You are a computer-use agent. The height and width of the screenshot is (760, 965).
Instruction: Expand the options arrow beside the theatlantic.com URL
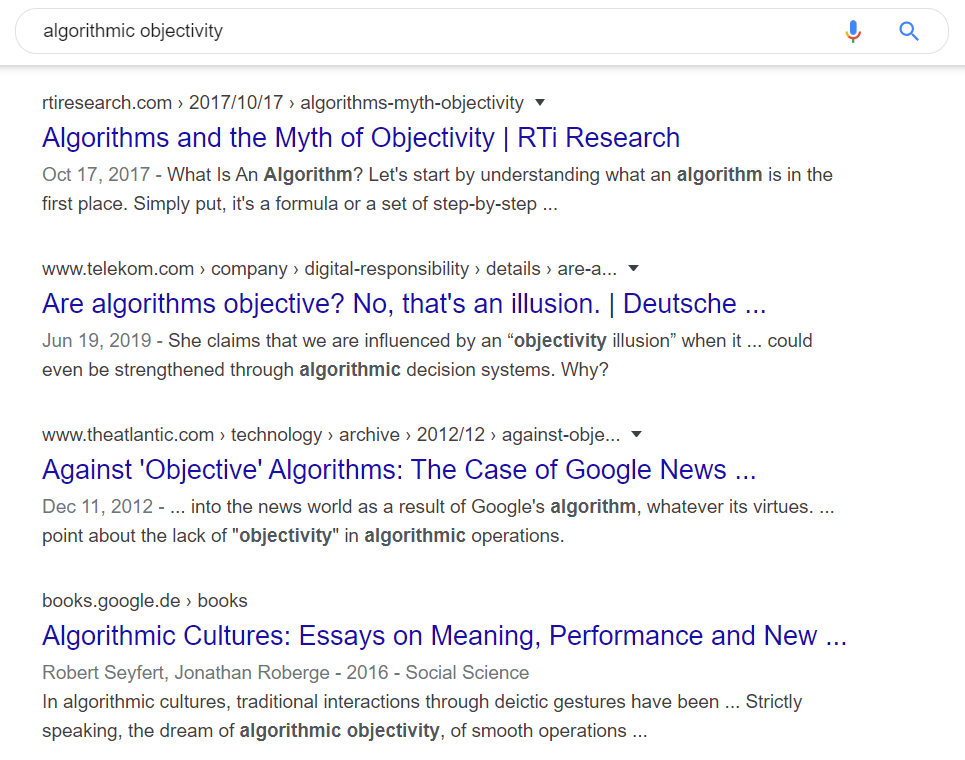(636, 435)
